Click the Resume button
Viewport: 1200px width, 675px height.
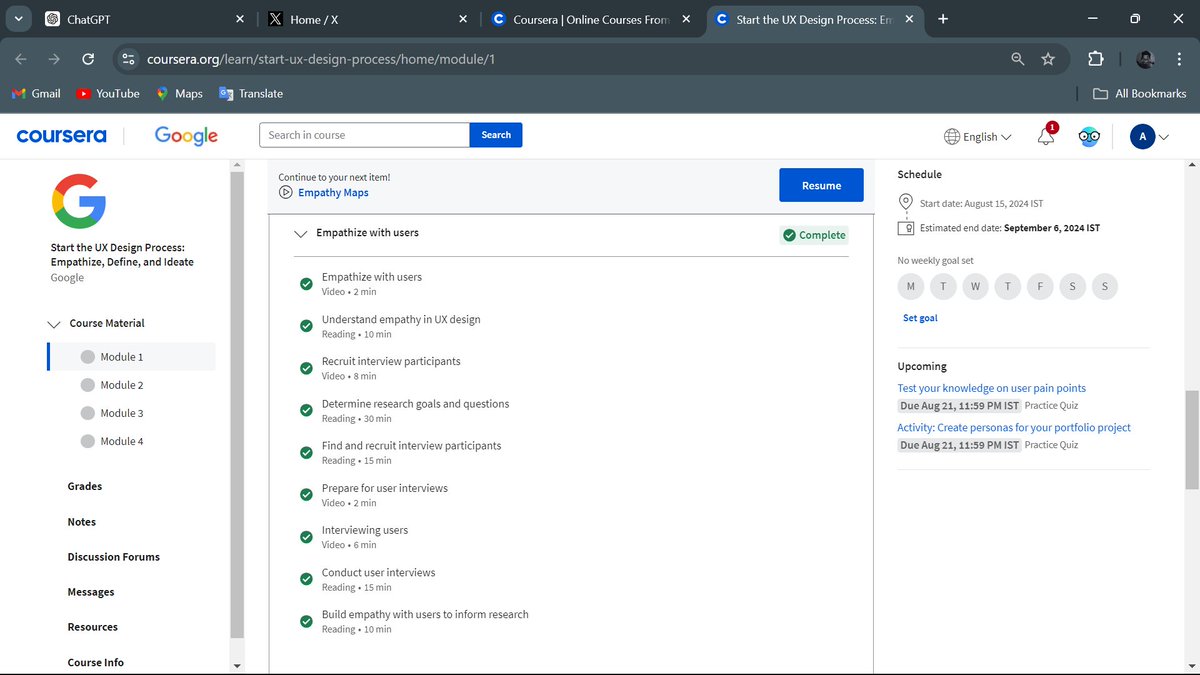(821, 185)
